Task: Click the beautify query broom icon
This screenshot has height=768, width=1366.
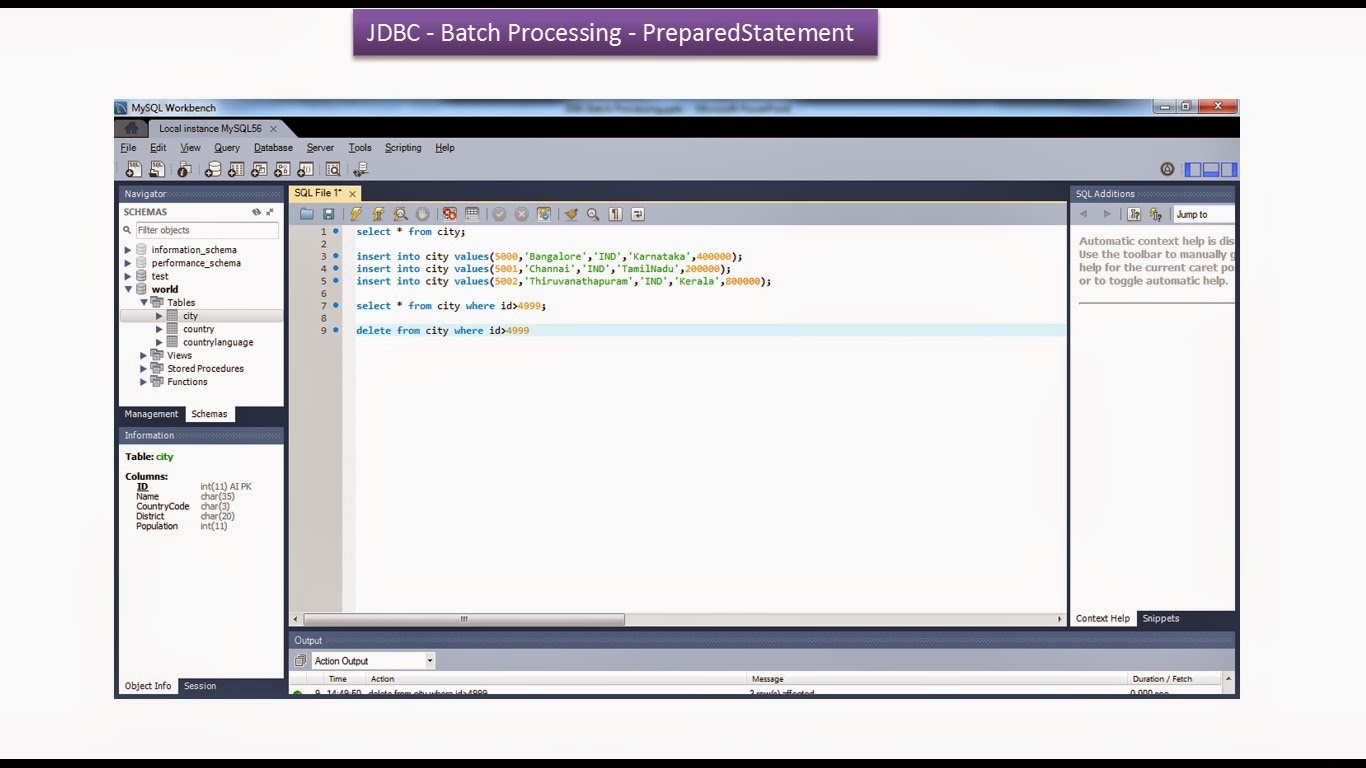Action: 571,214
